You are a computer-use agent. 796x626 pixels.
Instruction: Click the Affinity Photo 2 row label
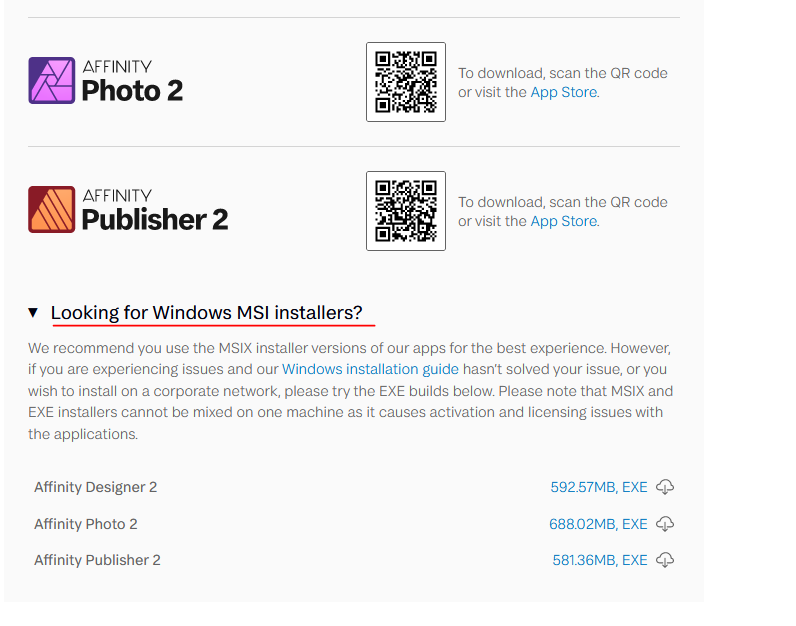coord(86,523)
